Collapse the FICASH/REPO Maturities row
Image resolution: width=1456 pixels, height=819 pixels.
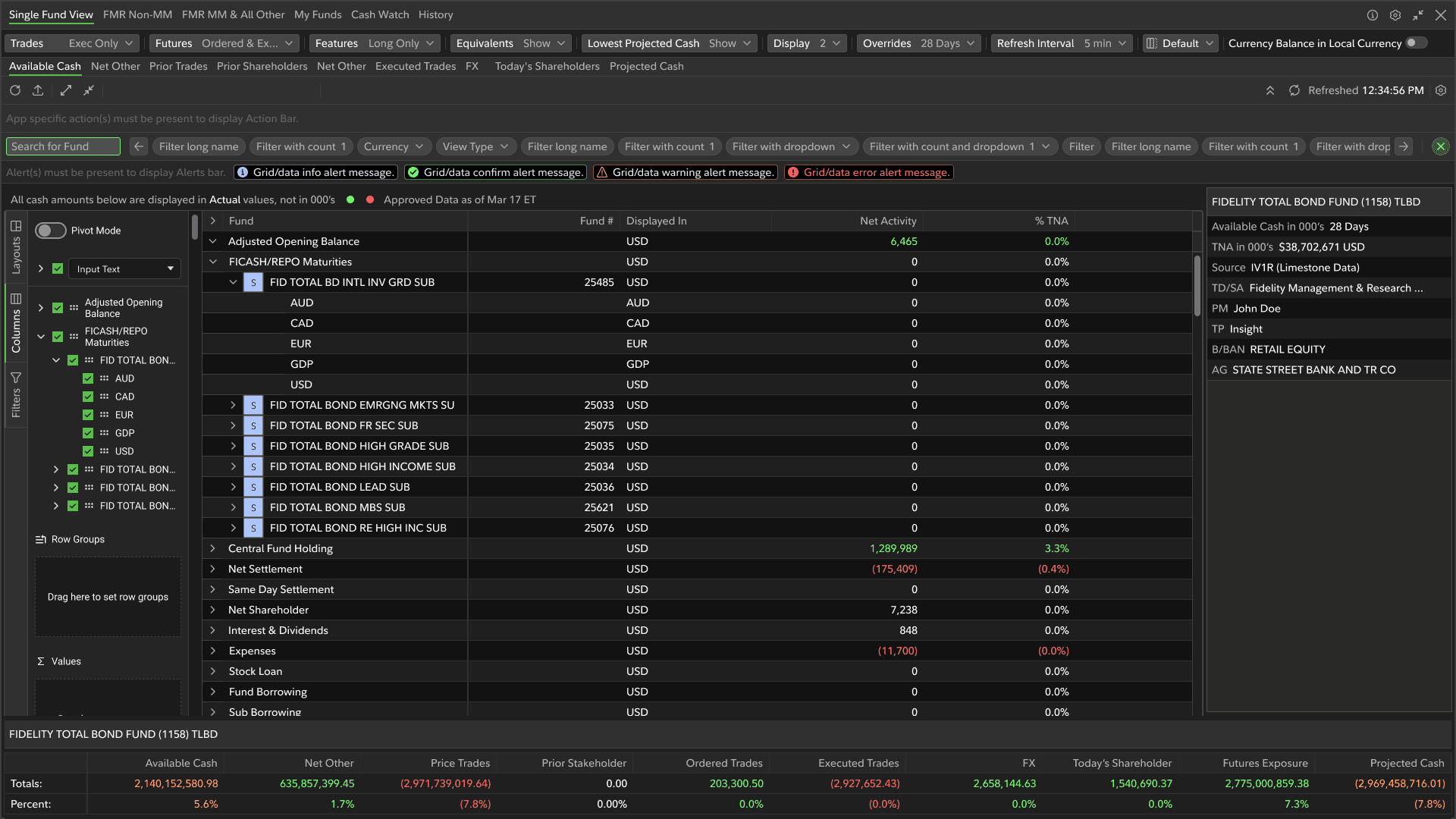tap(213, 262)
